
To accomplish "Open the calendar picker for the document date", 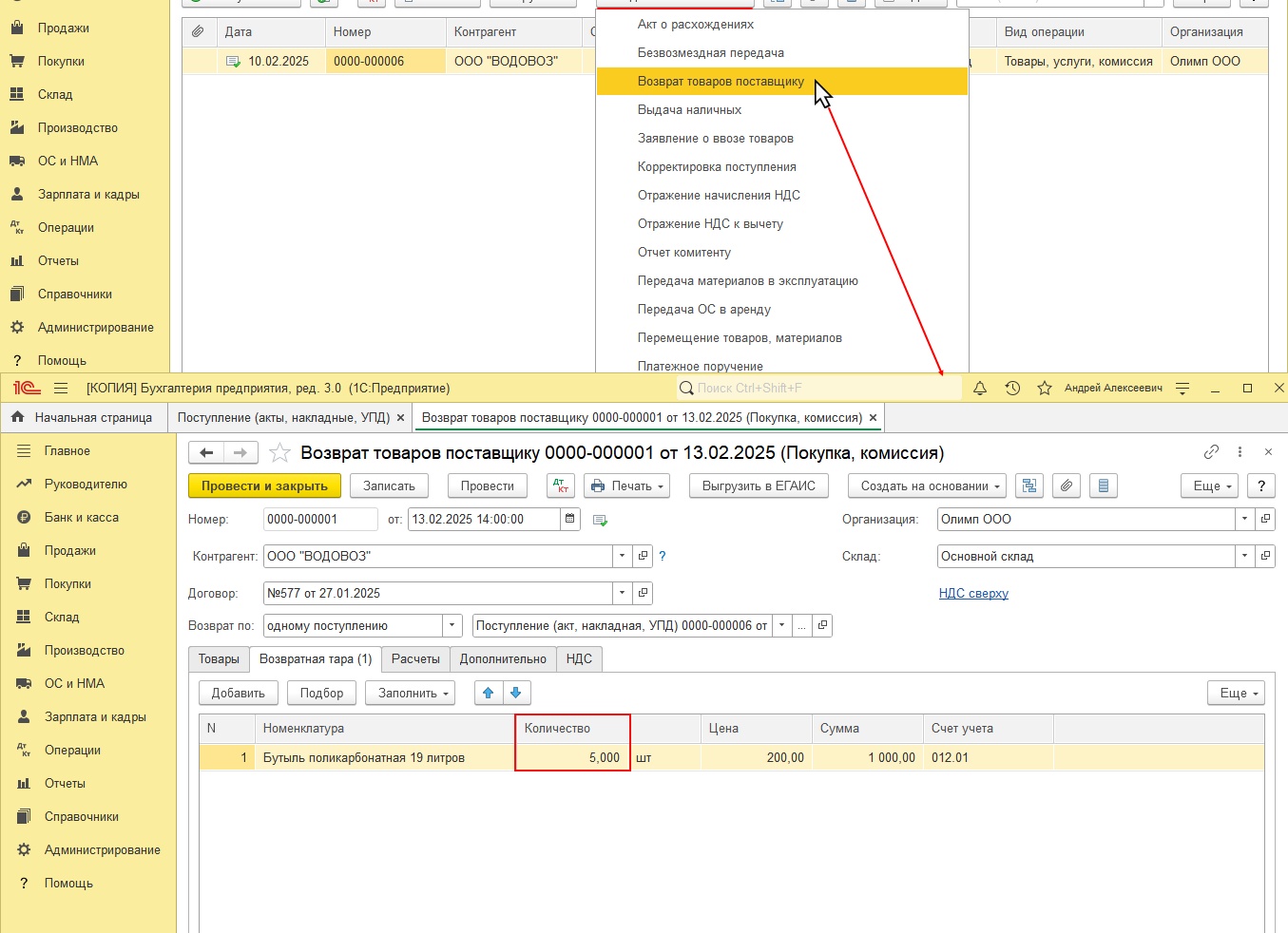I will pos(570,519).
